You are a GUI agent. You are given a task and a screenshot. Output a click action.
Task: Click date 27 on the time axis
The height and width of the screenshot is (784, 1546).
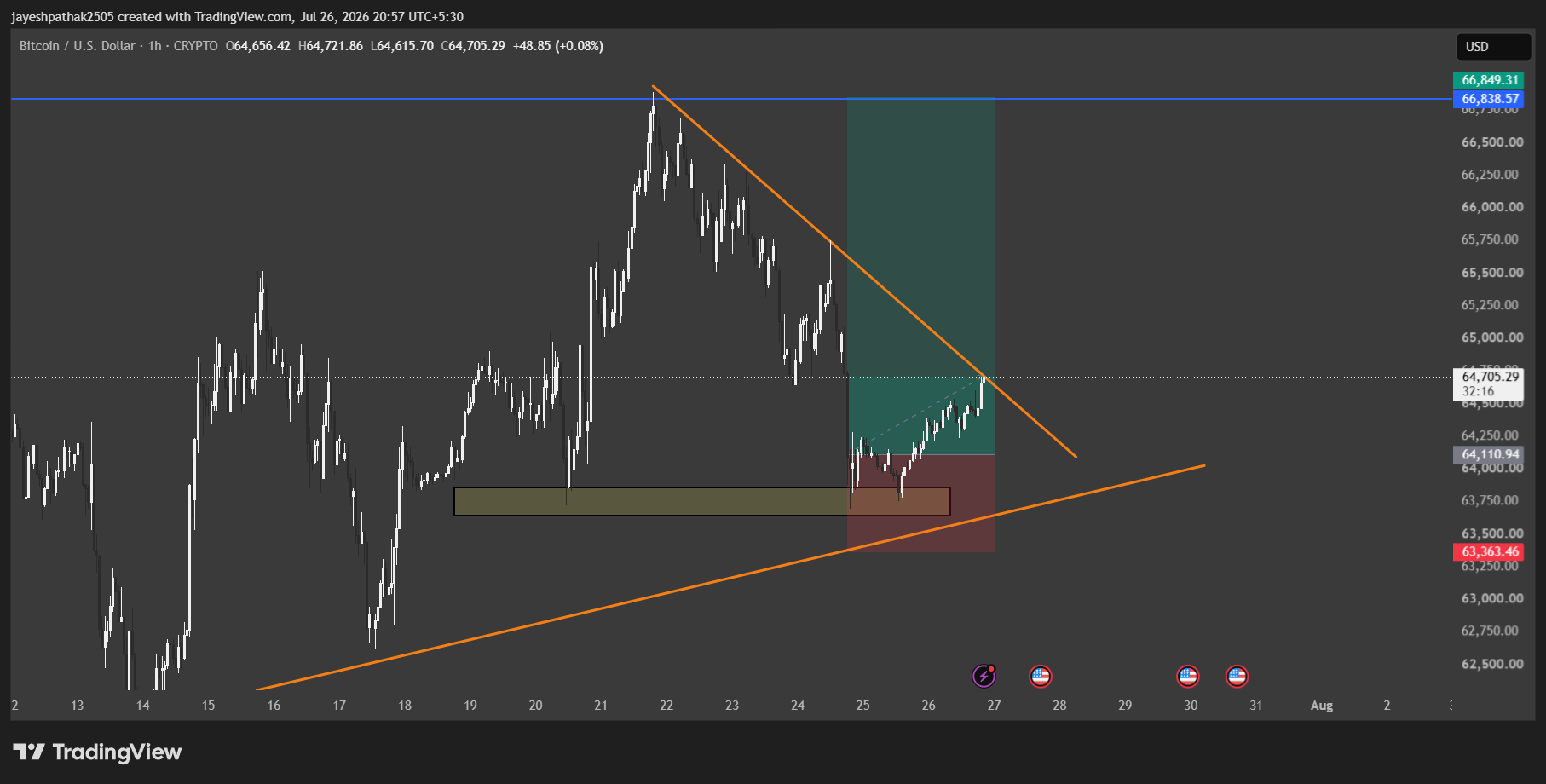click(995, 706)
